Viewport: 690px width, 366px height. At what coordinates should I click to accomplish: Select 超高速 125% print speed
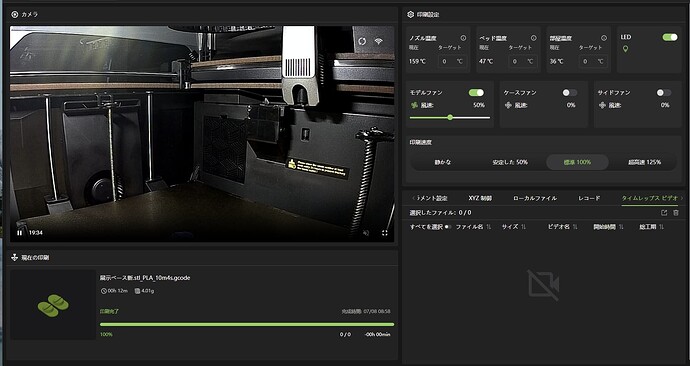[x=644, y=162]
